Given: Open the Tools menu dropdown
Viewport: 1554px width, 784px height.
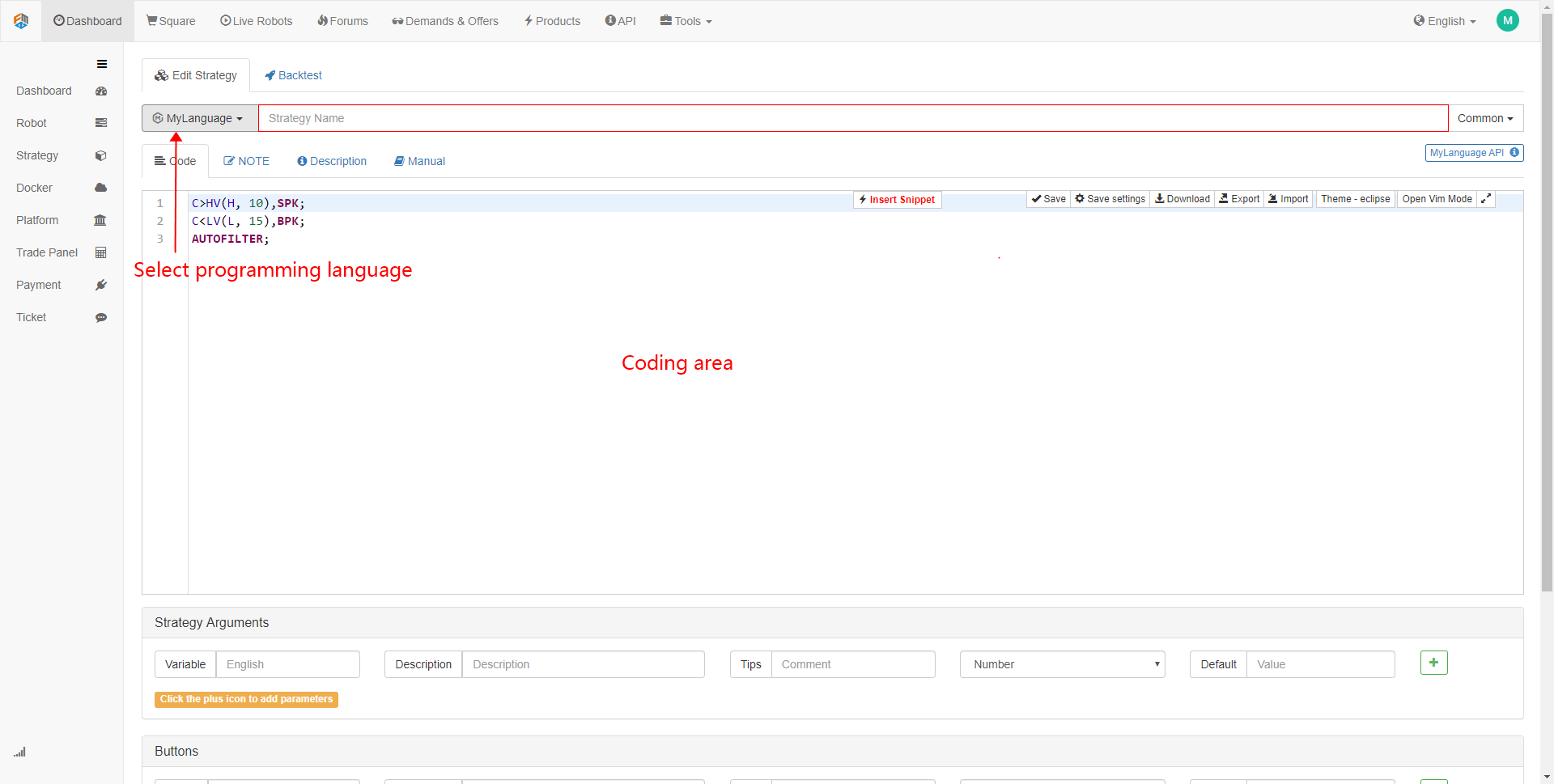Looking at the screenshot, I should tap(686, 21).
